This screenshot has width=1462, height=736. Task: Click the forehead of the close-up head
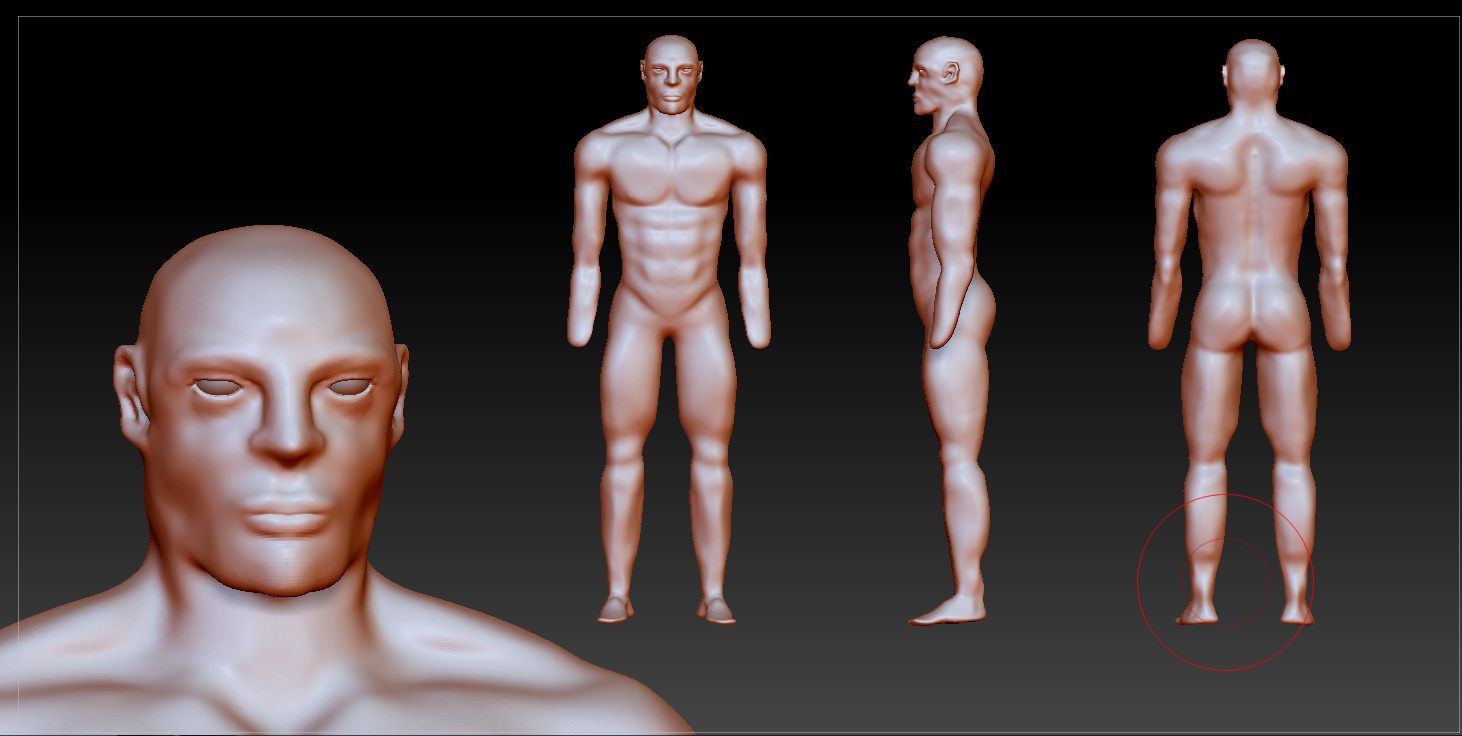(x=268, y=318)
